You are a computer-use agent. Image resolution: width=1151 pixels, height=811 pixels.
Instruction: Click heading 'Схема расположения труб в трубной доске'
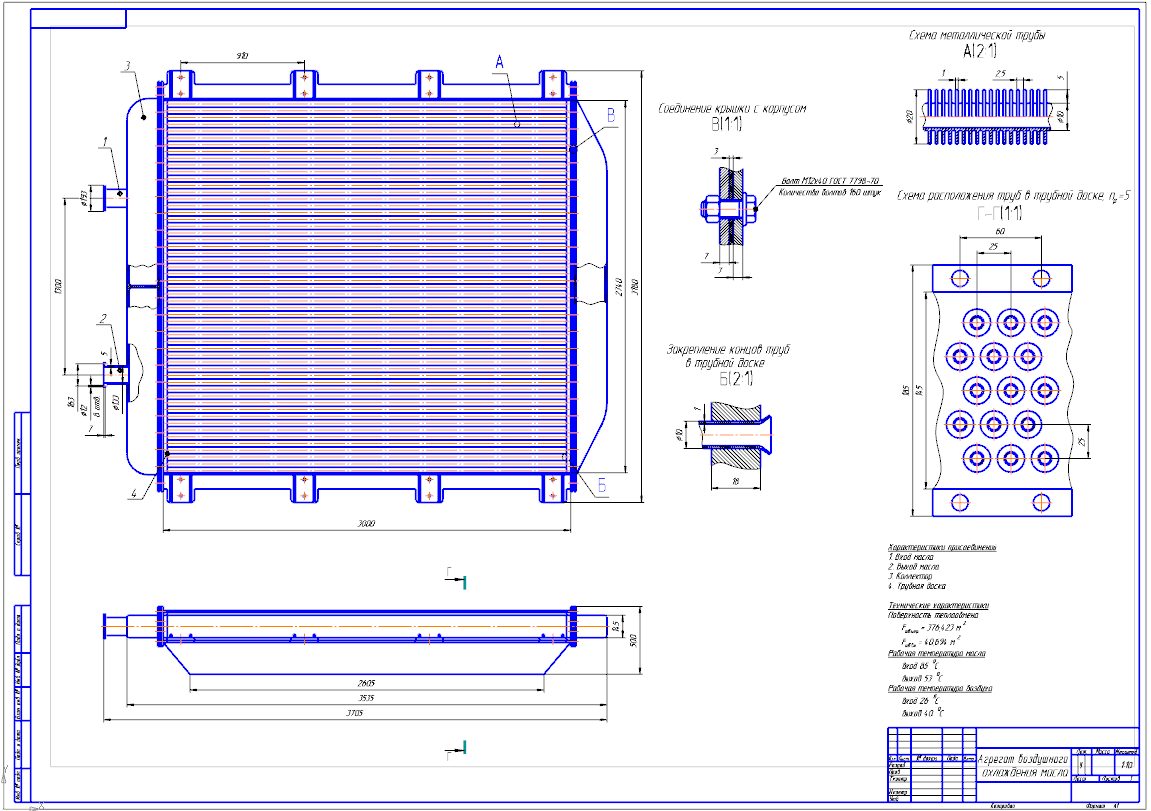tap(1001, 196)
